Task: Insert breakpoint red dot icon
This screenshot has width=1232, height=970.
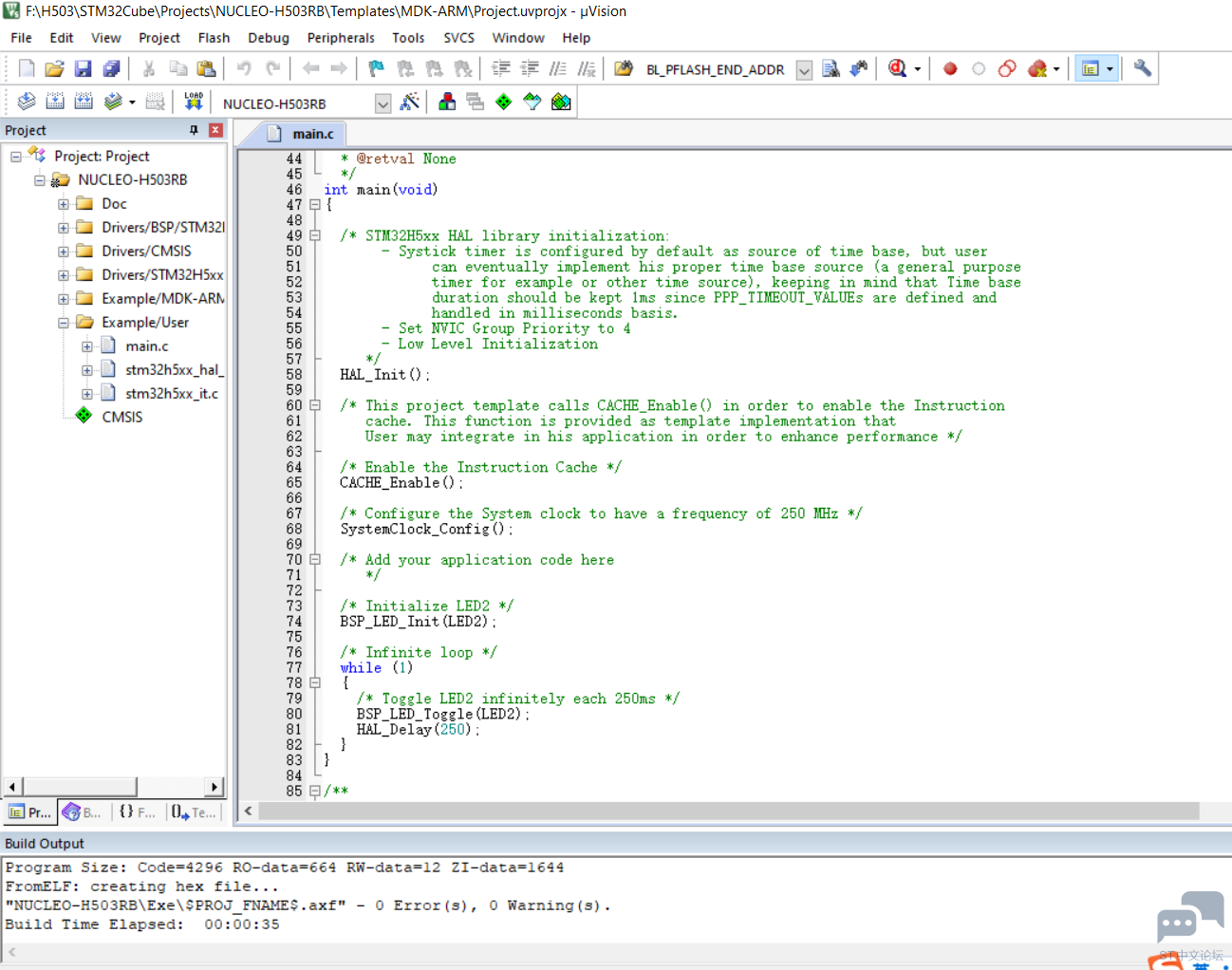Action: (950, 68)
